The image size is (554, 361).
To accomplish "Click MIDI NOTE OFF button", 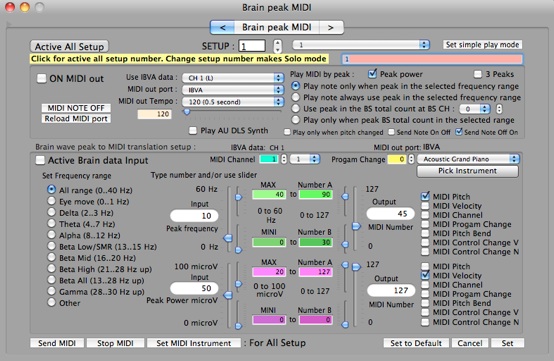I will (x=76, y=108).
